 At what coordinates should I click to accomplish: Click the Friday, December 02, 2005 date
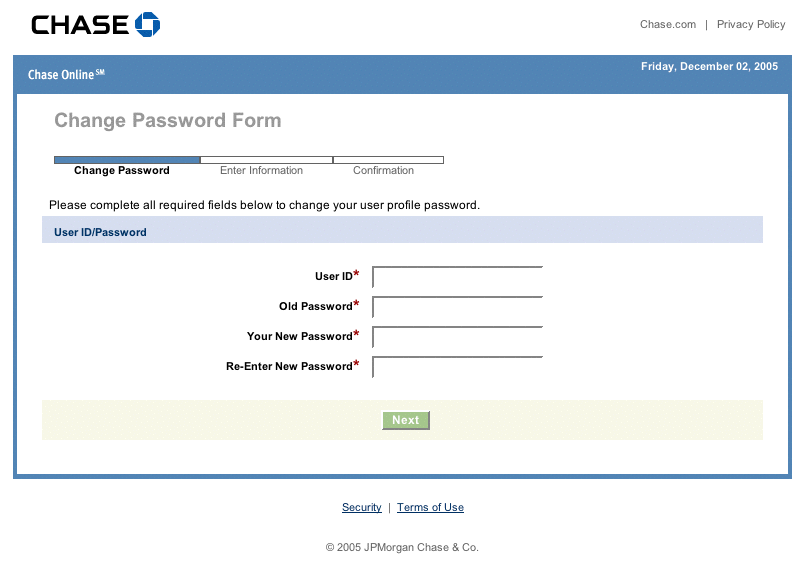point(709,67)
